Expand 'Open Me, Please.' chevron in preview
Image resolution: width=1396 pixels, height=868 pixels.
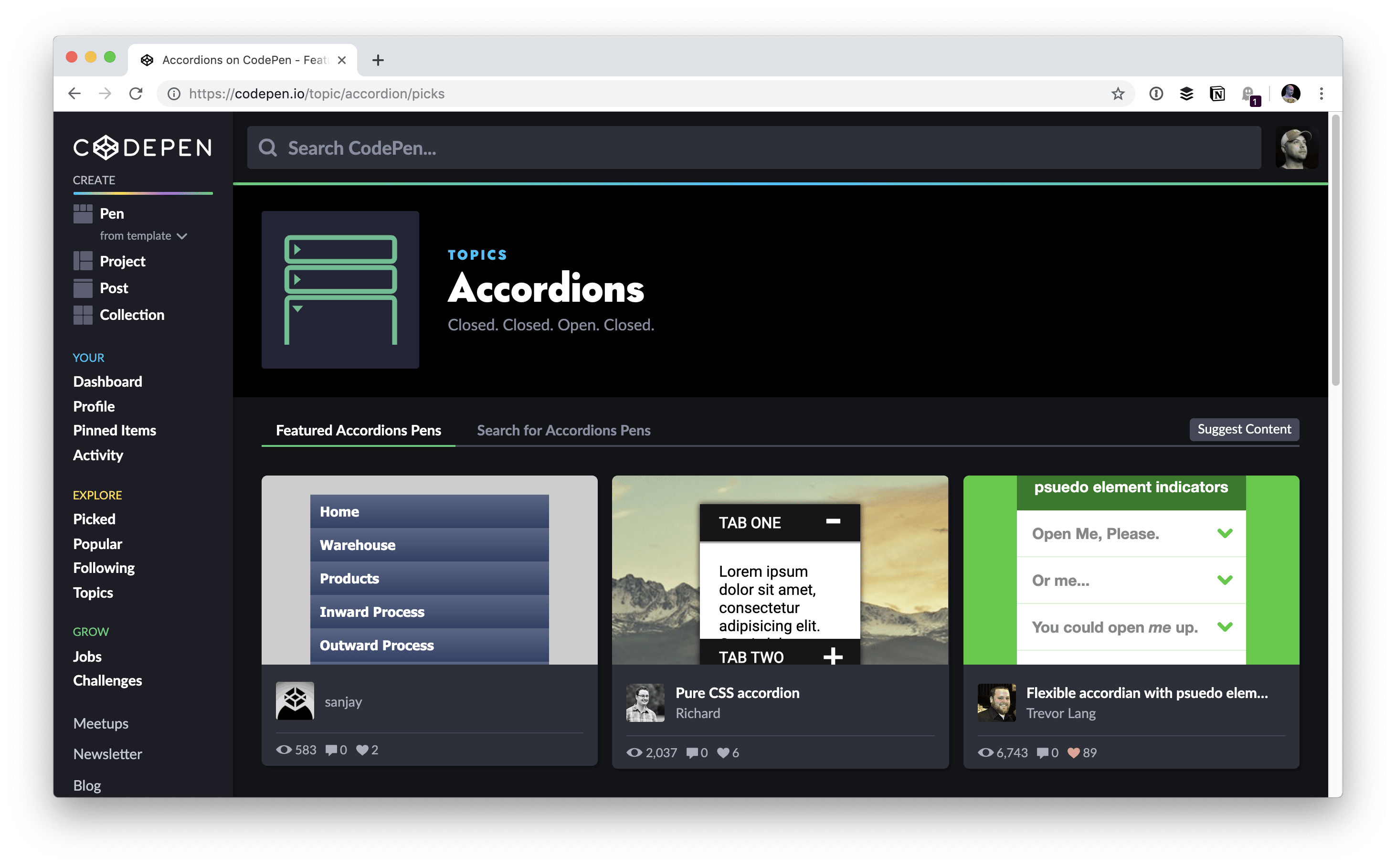[x=1225, y=533]
